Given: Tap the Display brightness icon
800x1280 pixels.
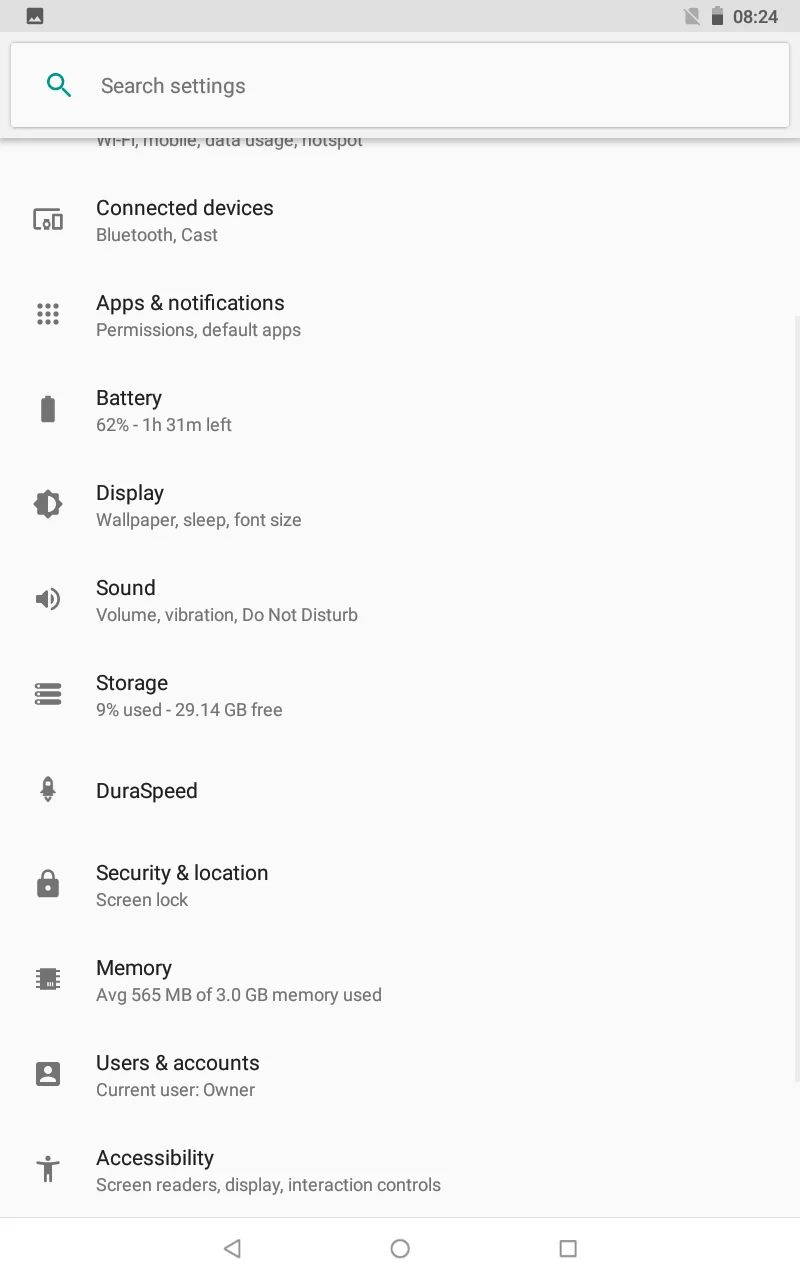Looking at the screenshot, I should (x=48, y=504).
